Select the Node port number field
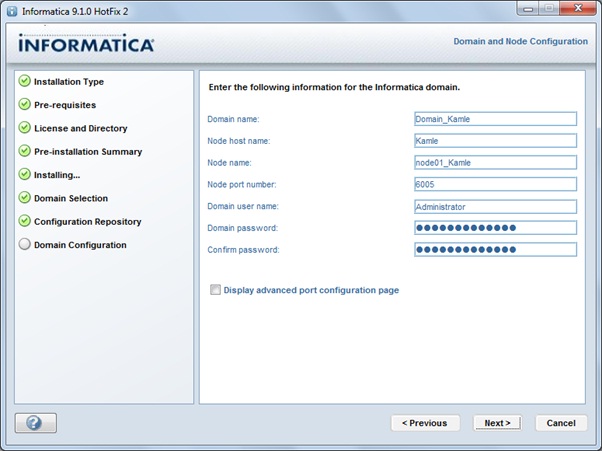 tap(495, 184)
